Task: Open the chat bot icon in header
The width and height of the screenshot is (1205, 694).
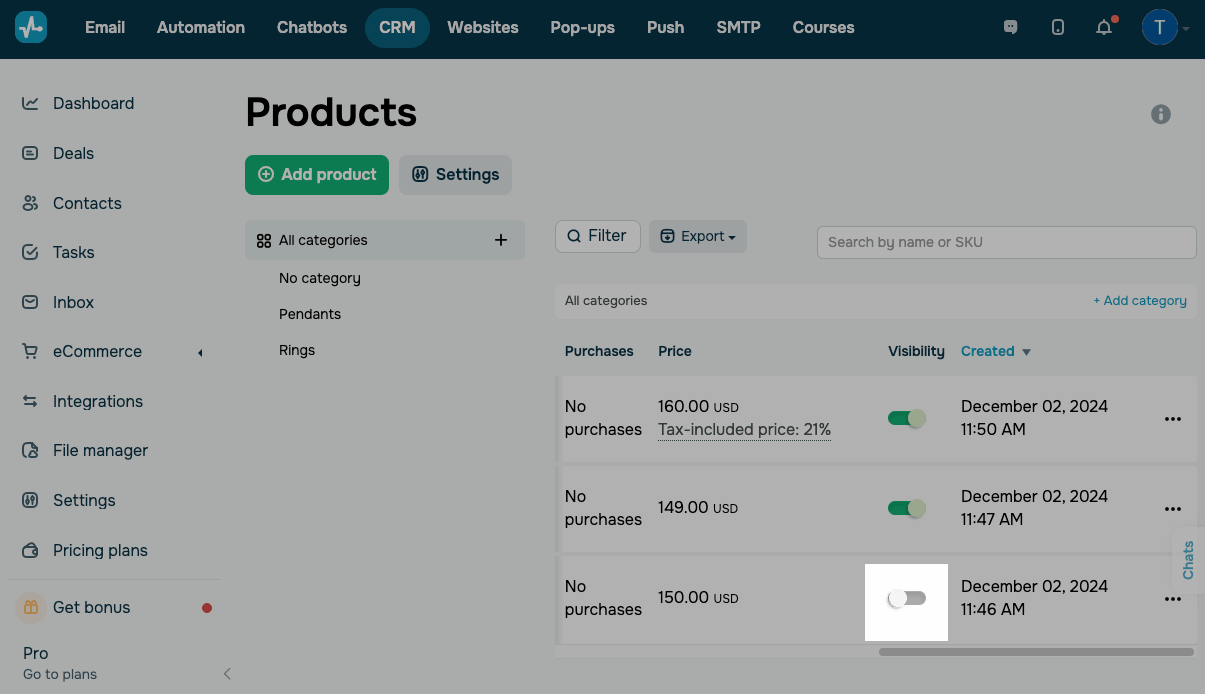Action: pyautogui.click(x=1010, y=28)
